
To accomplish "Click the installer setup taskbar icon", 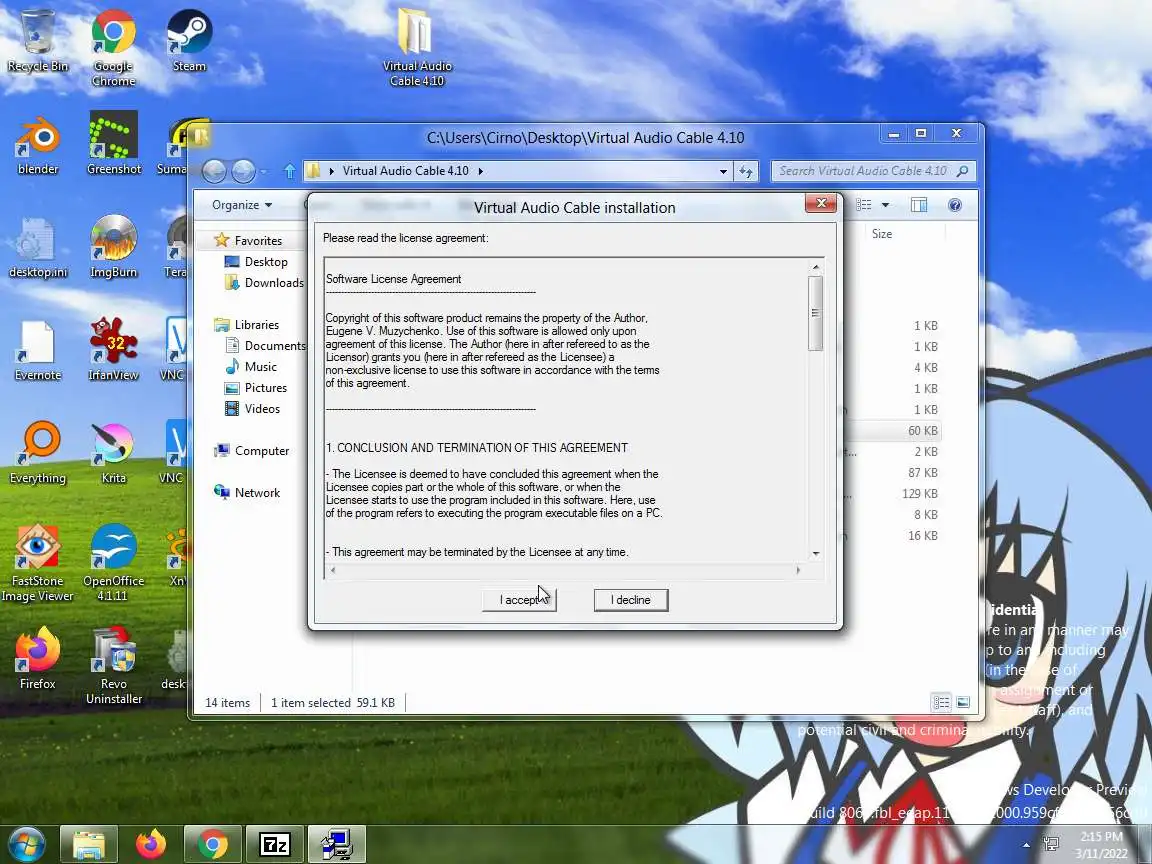I will 336,844.
